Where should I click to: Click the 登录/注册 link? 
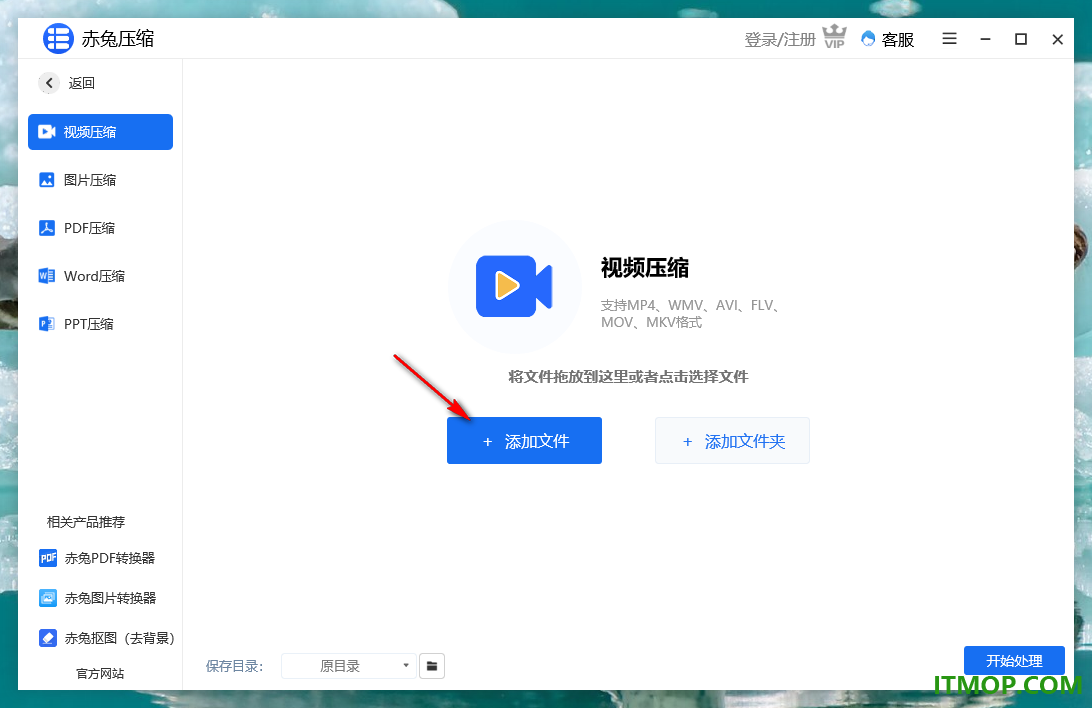pos(779,40)
